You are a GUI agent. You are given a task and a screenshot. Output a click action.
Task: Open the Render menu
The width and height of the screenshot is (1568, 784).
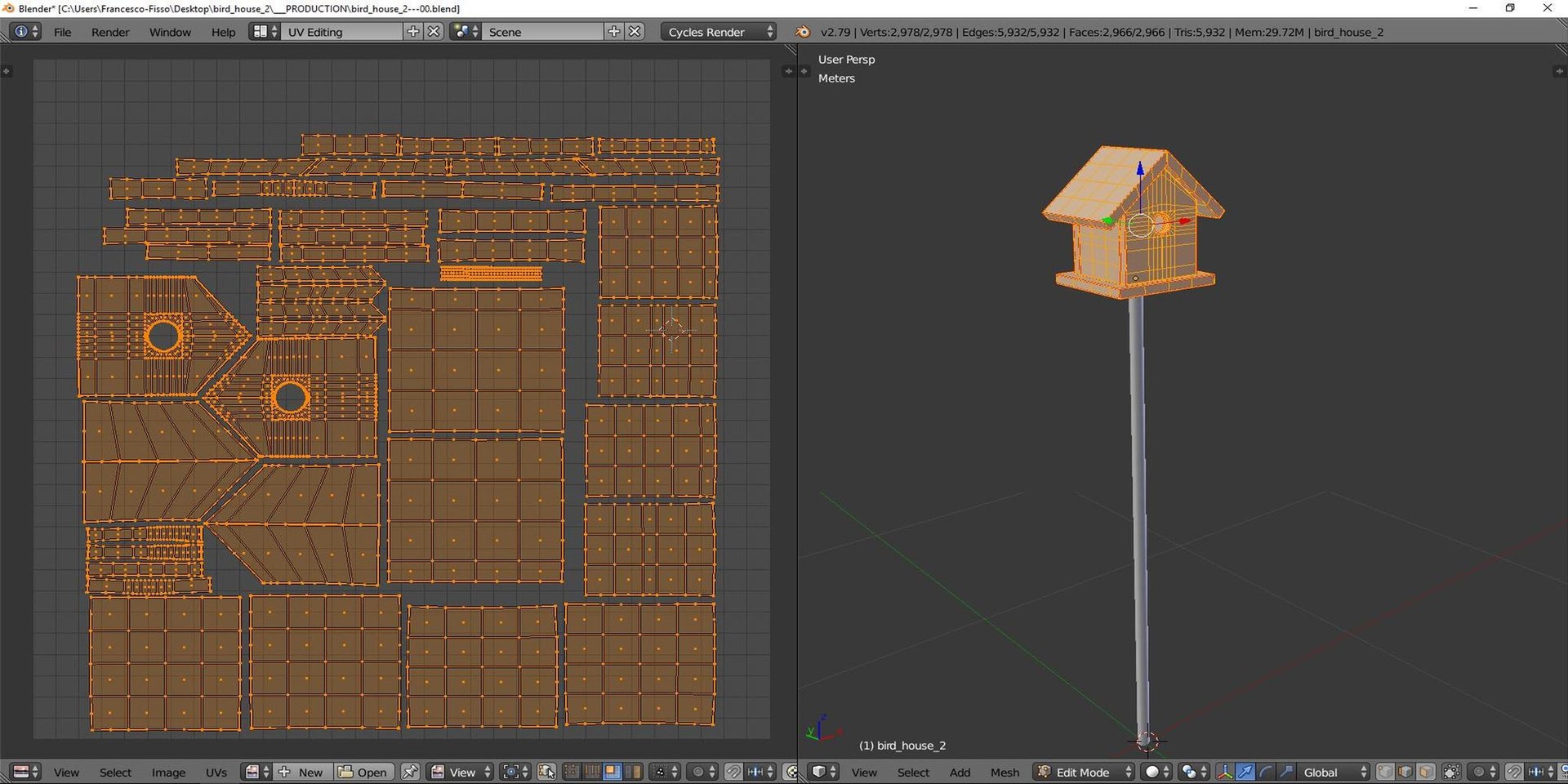110,32
